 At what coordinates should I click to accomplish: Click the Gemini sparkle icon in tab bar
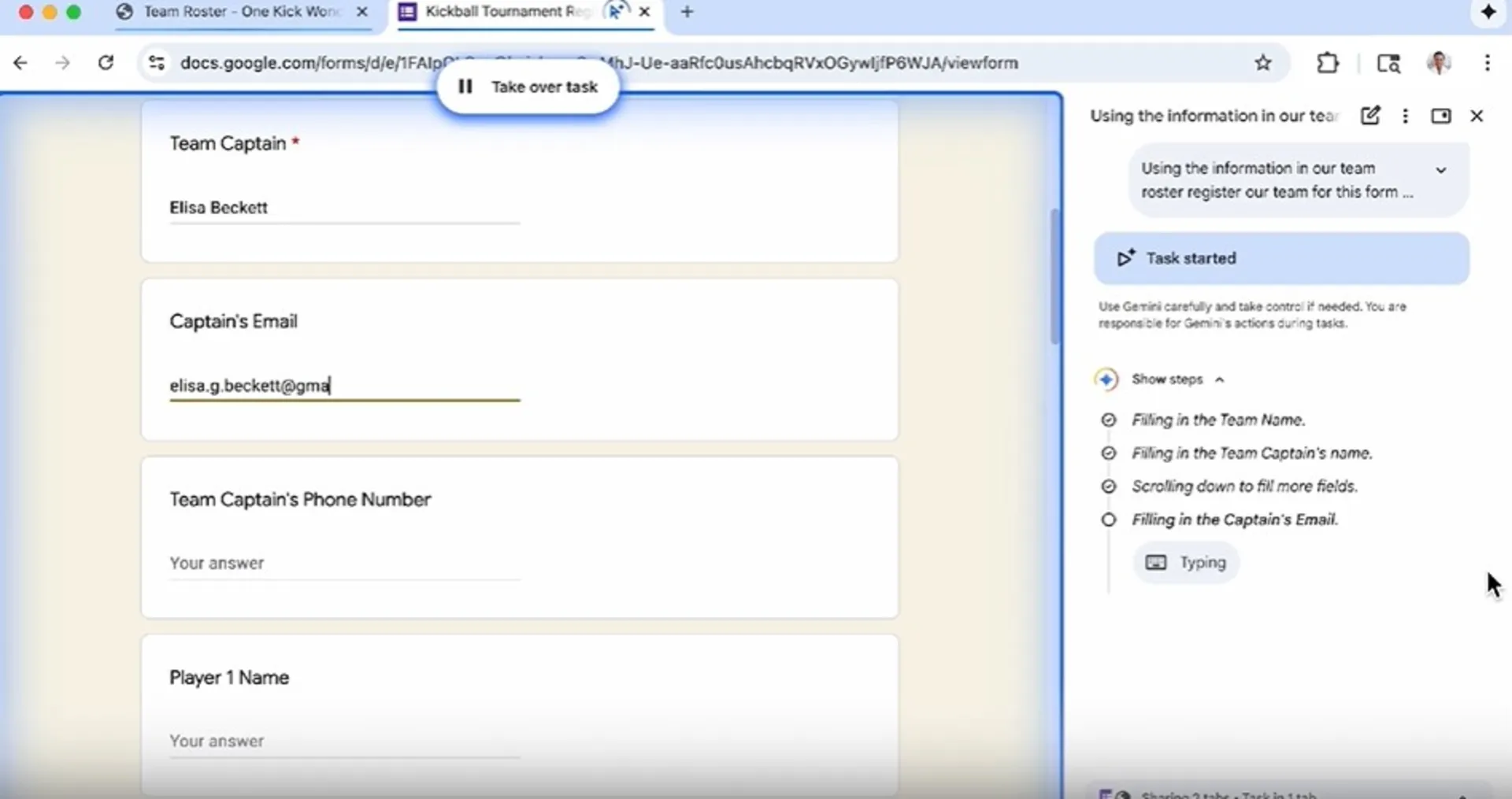pyautogui.click(x=1488, y=13)
